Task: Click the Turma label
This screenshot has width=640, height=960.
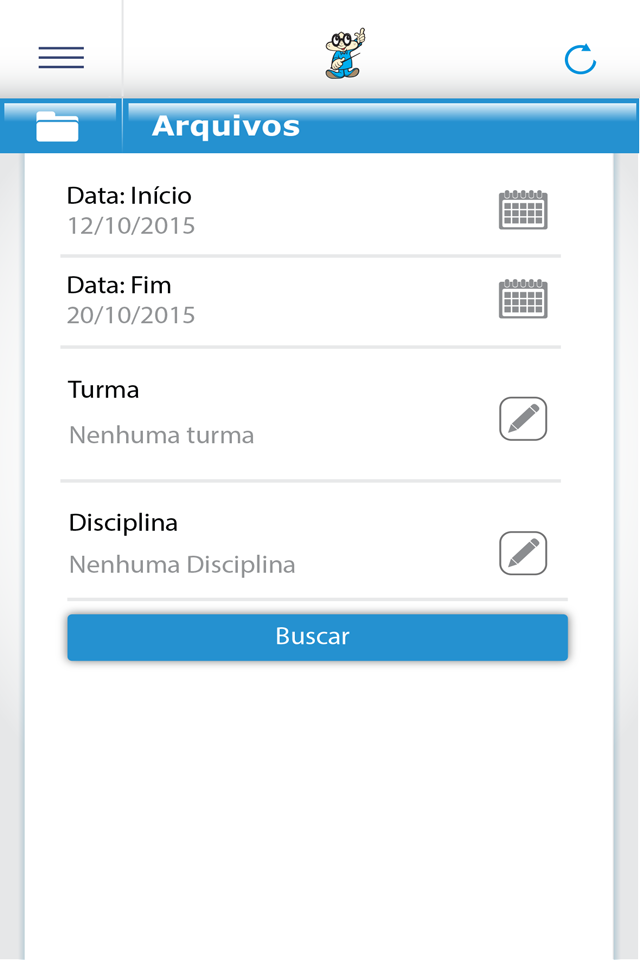Action: (x=104, y=390)
